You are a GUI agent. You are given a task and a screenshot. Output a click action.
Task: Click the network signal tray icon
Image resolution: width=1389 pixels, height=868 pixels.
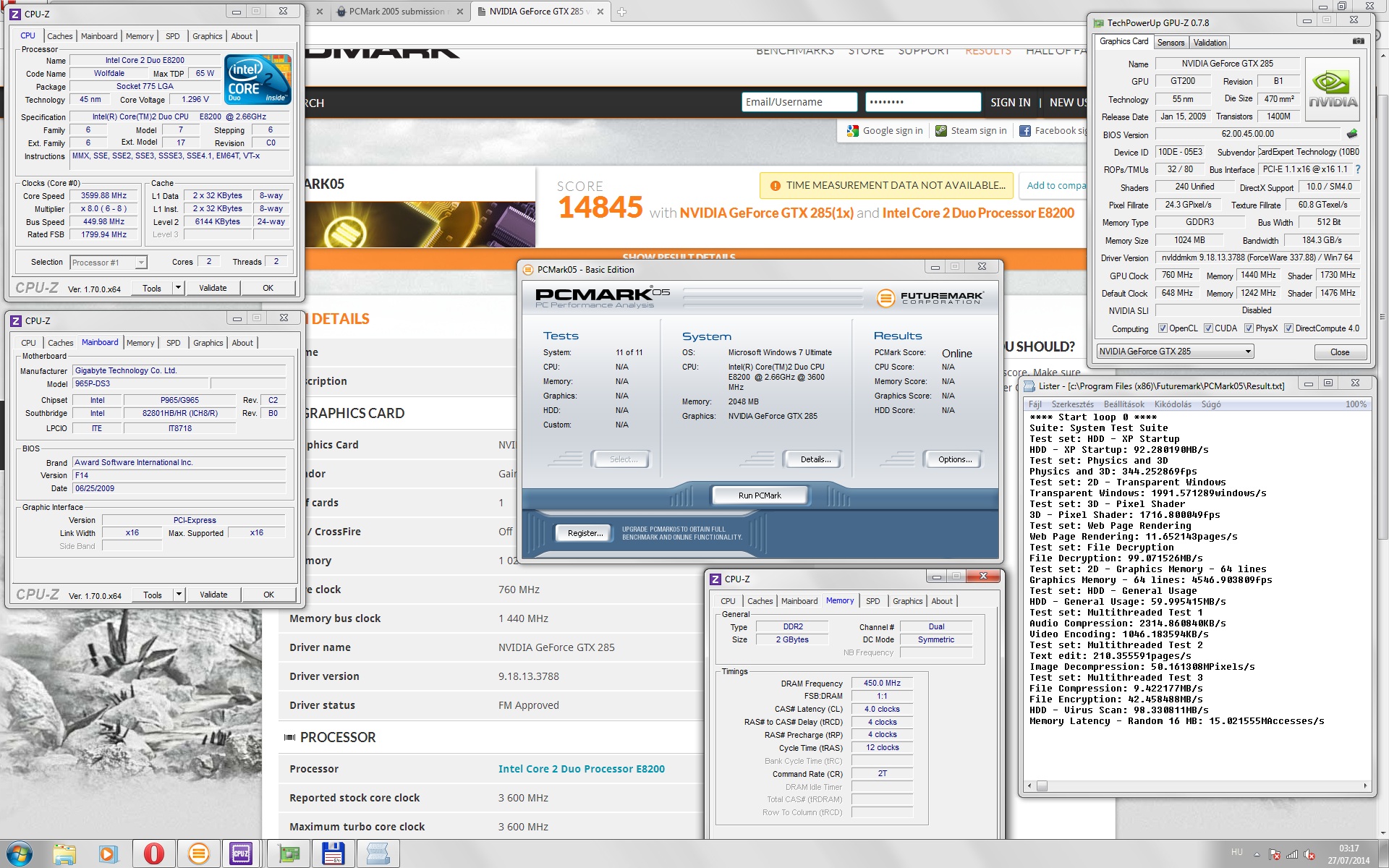pyautogui.click(x=1292, y=854)
